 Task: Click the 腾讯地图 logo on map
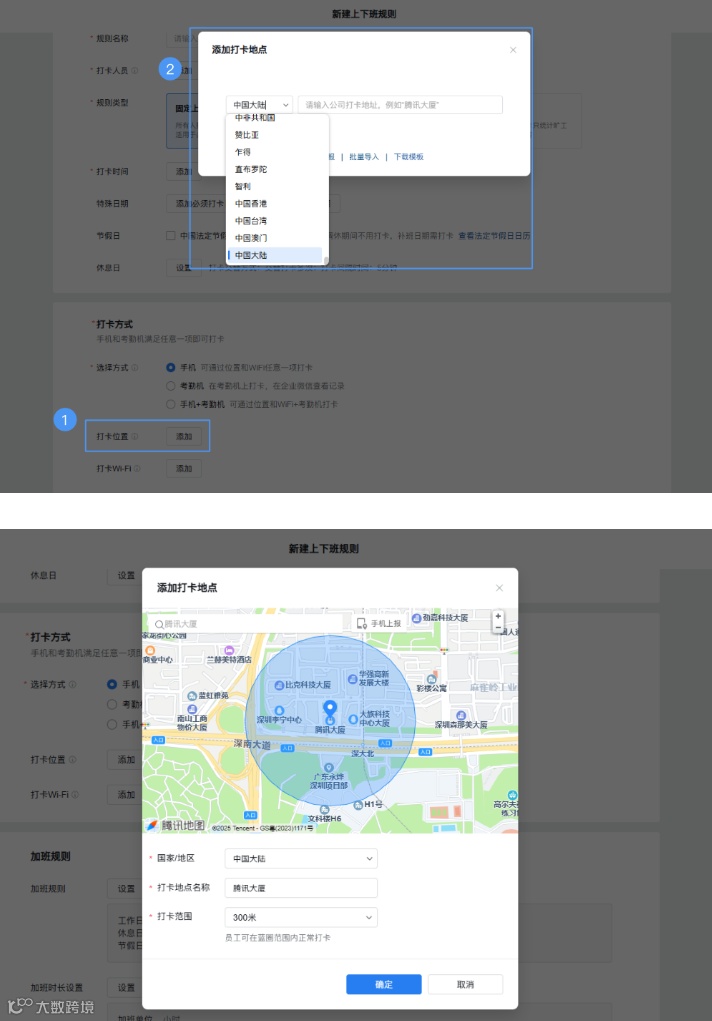click(x=175, y=825)
